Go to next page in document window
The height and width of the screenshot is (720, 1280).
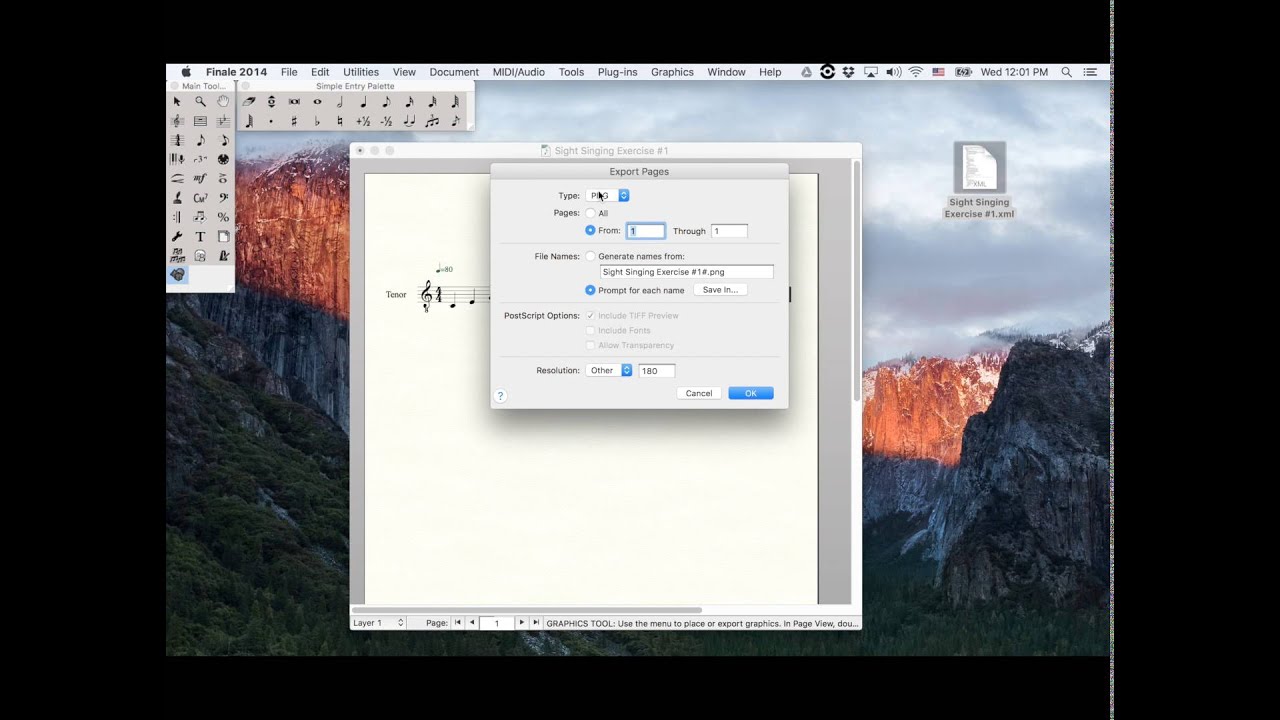pyautogui.click(x=521, y=623)
